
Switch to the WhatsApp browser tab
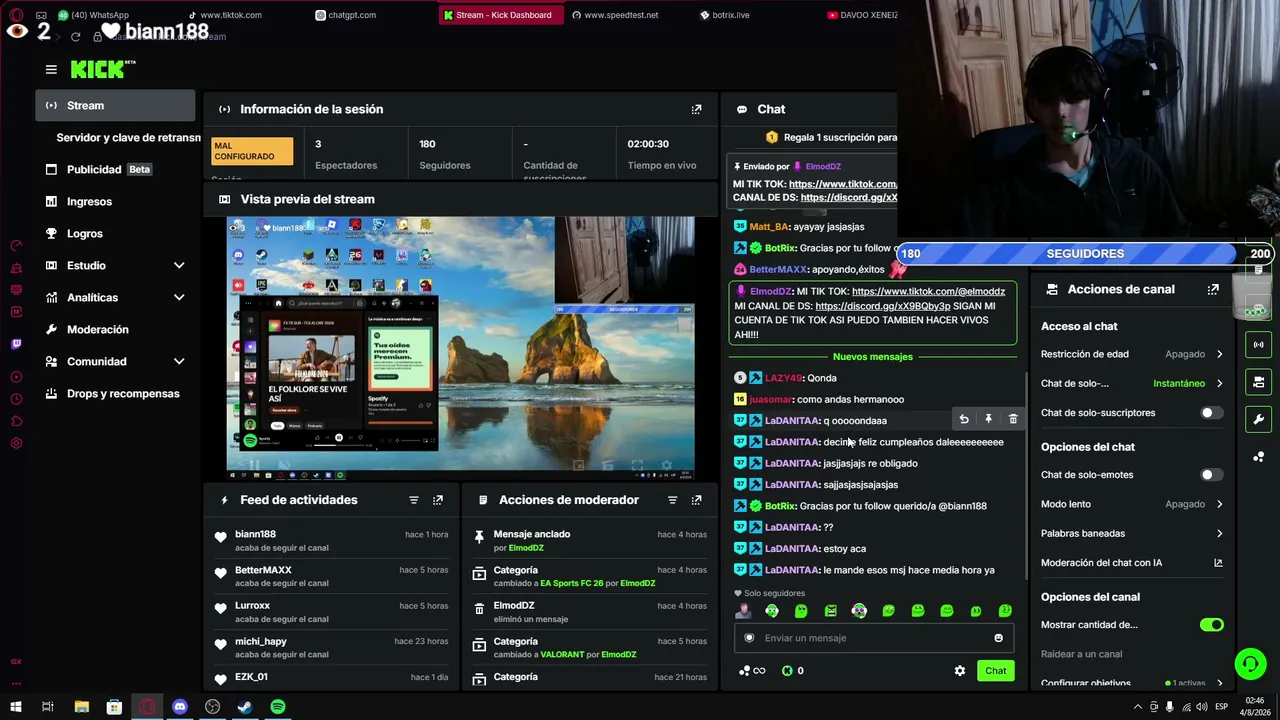[94, 15]
